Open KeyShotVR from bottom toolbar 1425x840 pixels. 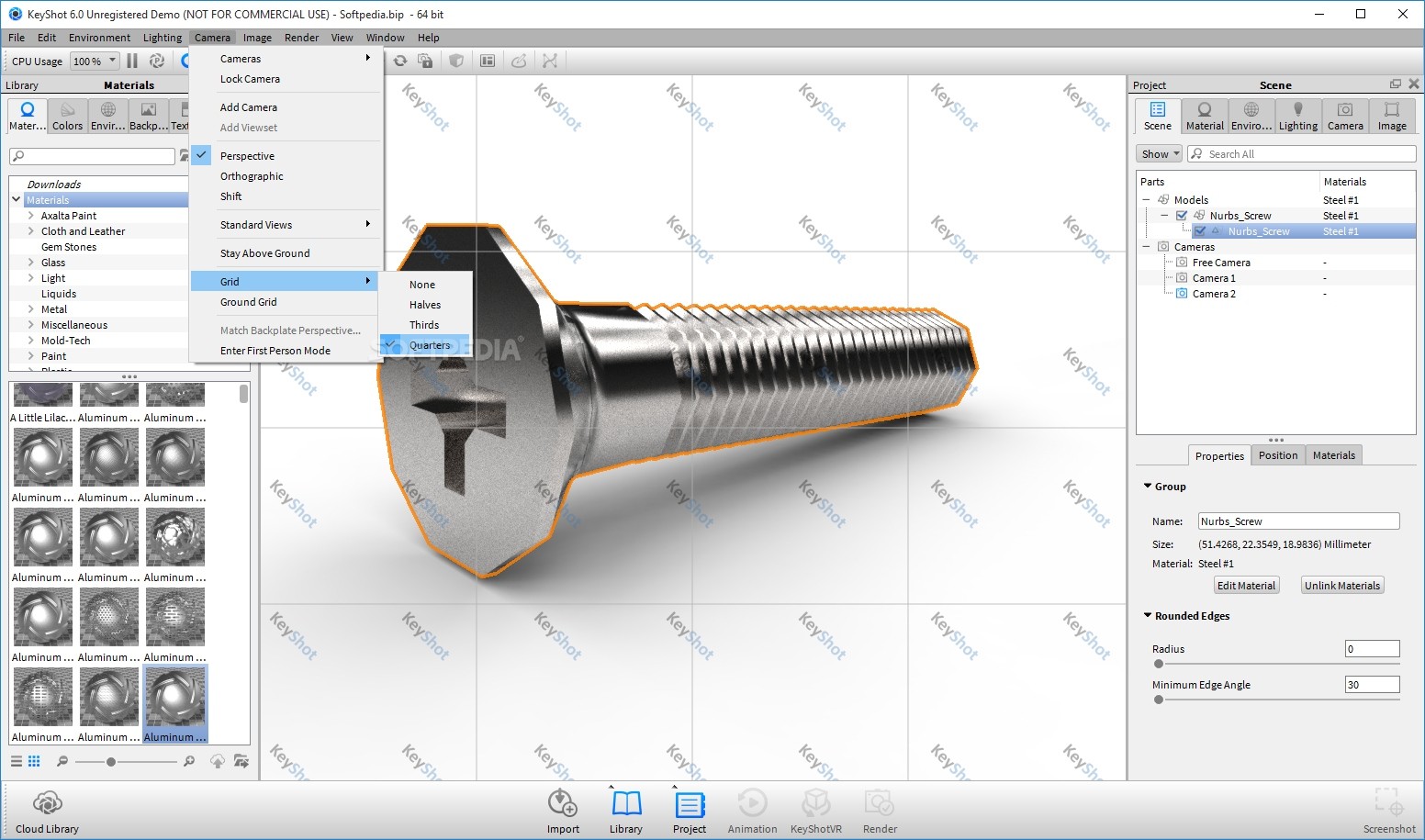(x=815, y=811)
